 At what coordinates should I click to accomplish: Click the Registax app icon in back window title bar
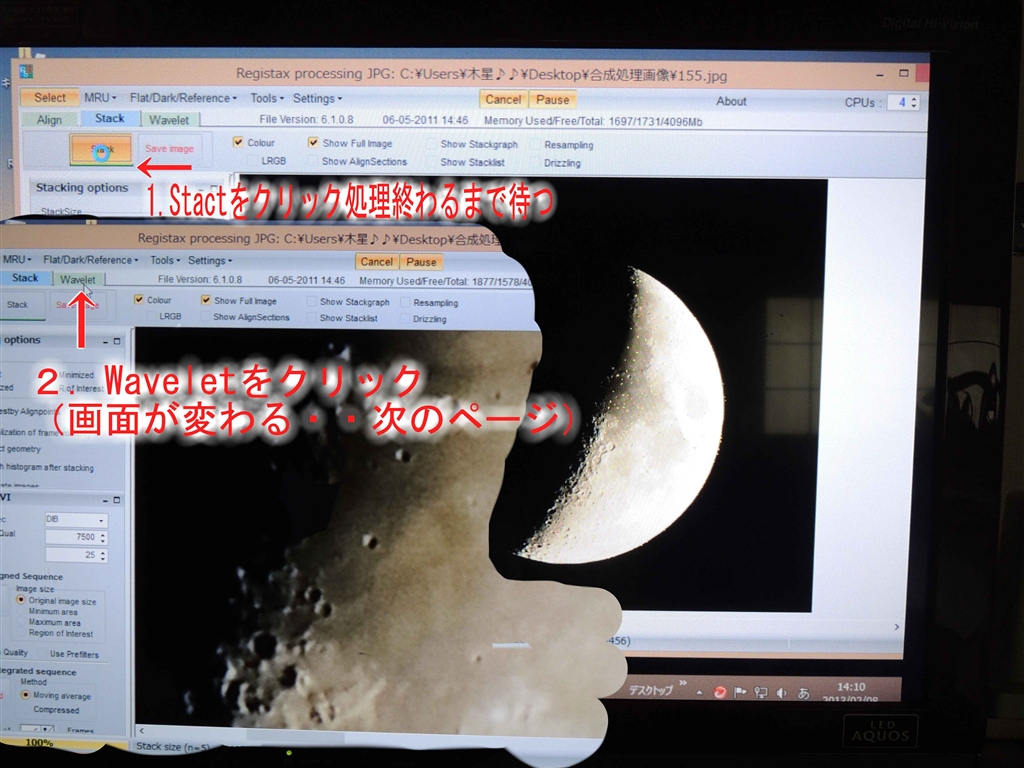click(x=25, y=71)
